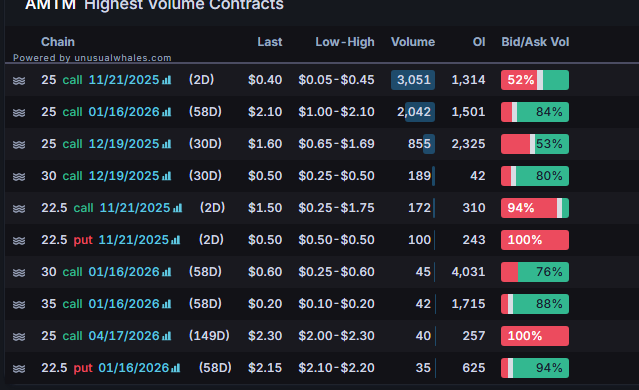Sort by Last column header
Screen dimensions: 639x390
[269, 42]
